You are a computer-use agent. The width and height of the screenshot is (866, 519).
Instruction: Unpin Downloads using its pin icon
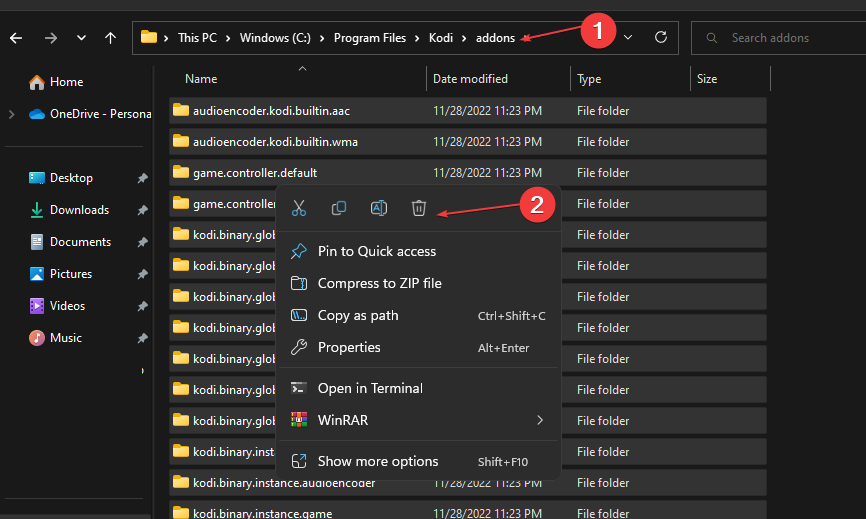pos(142,210)
